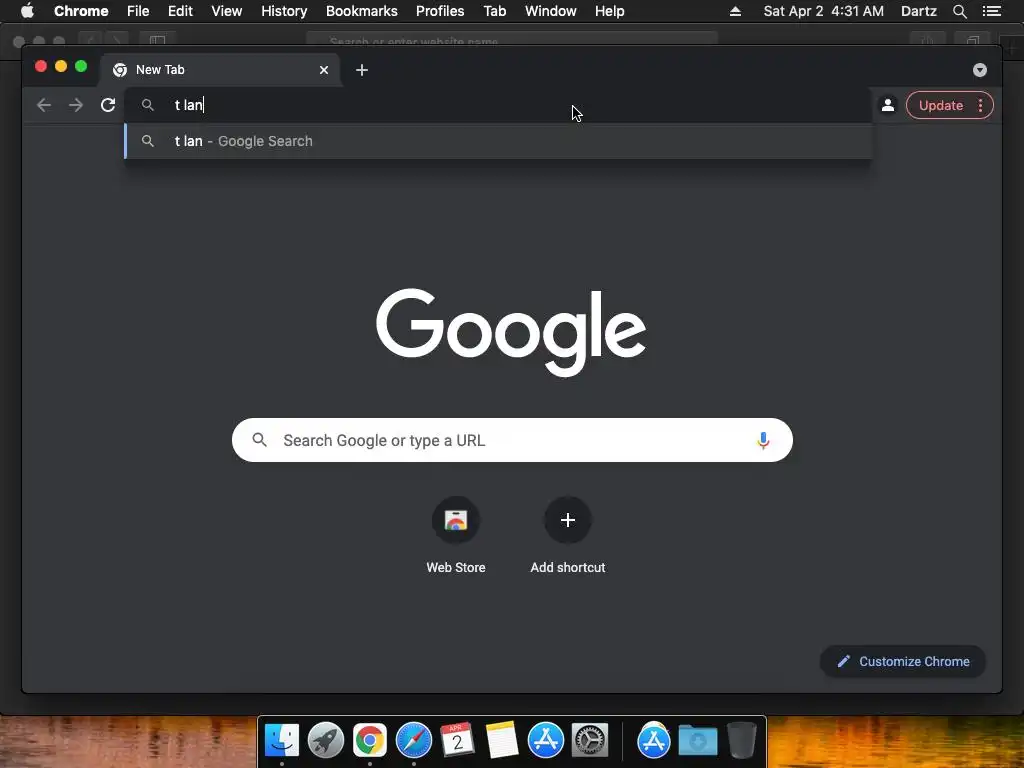Open the Window menu
The height and width of the screenshot is (768, 1024).
coord(551,11)
